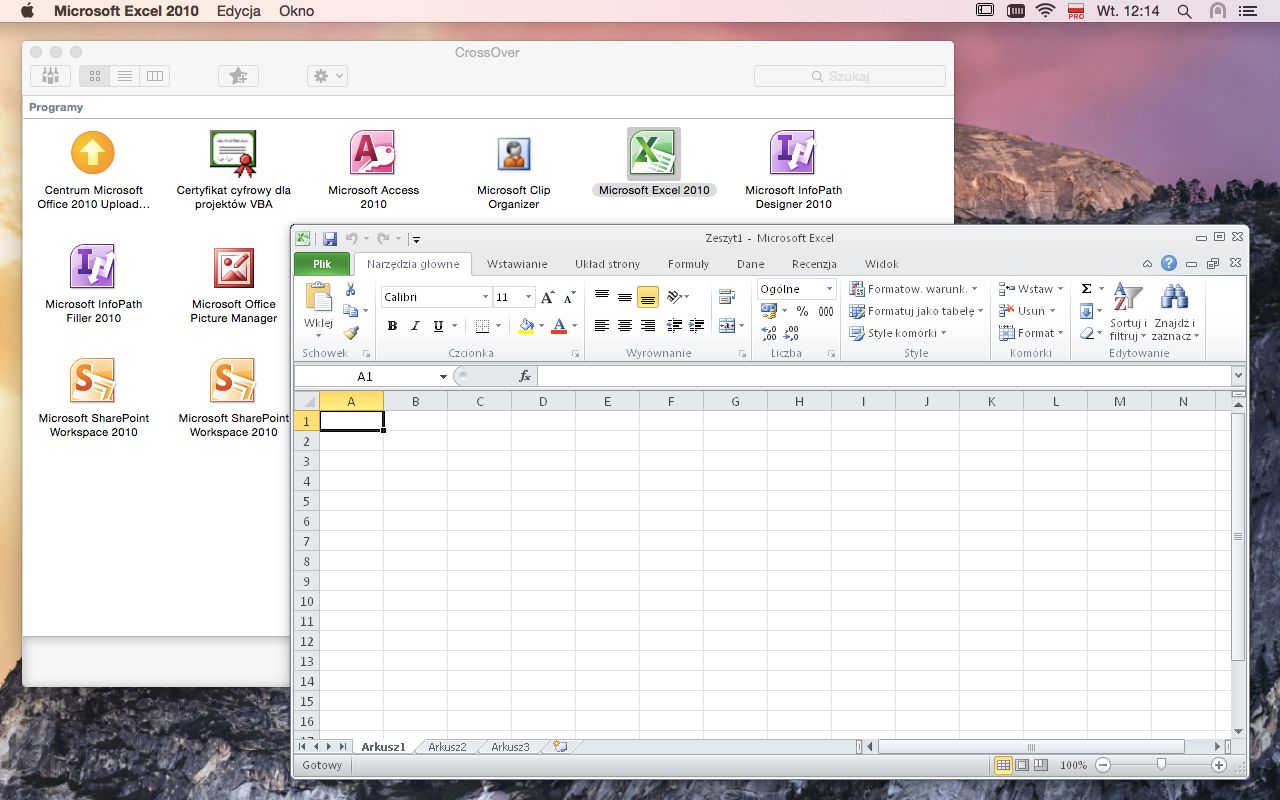Insert function with the fx button
Image resolution: width=1280 pixels, height=800 pixels.
(525, 376)
